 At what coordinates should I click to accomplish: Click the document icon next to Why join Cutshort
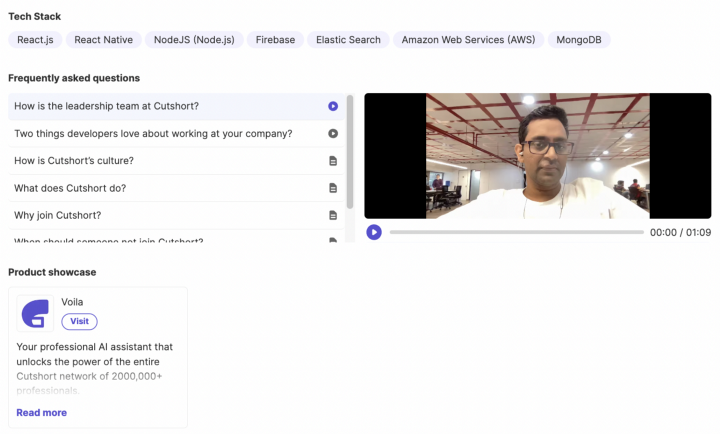point(333,215)
